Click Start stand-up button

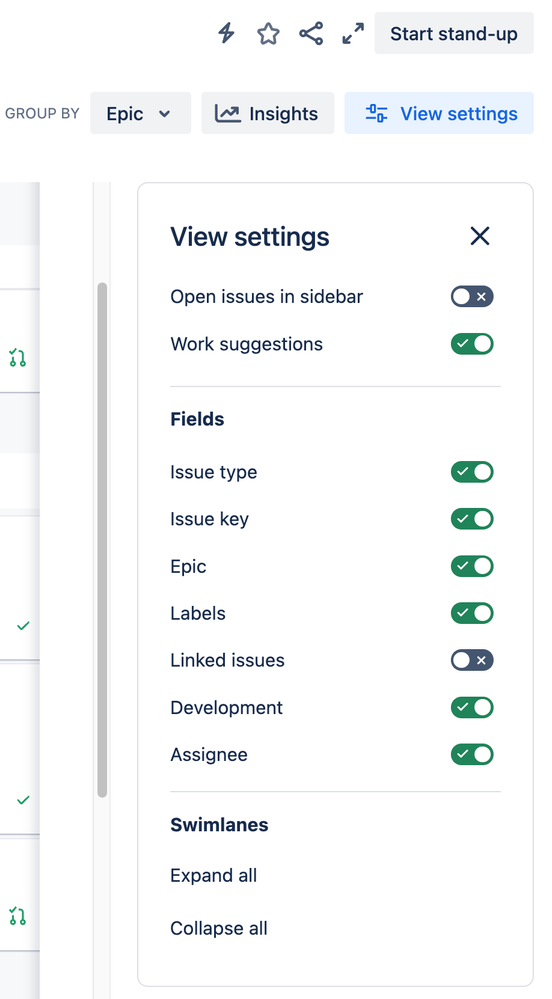tap(454, 33)
